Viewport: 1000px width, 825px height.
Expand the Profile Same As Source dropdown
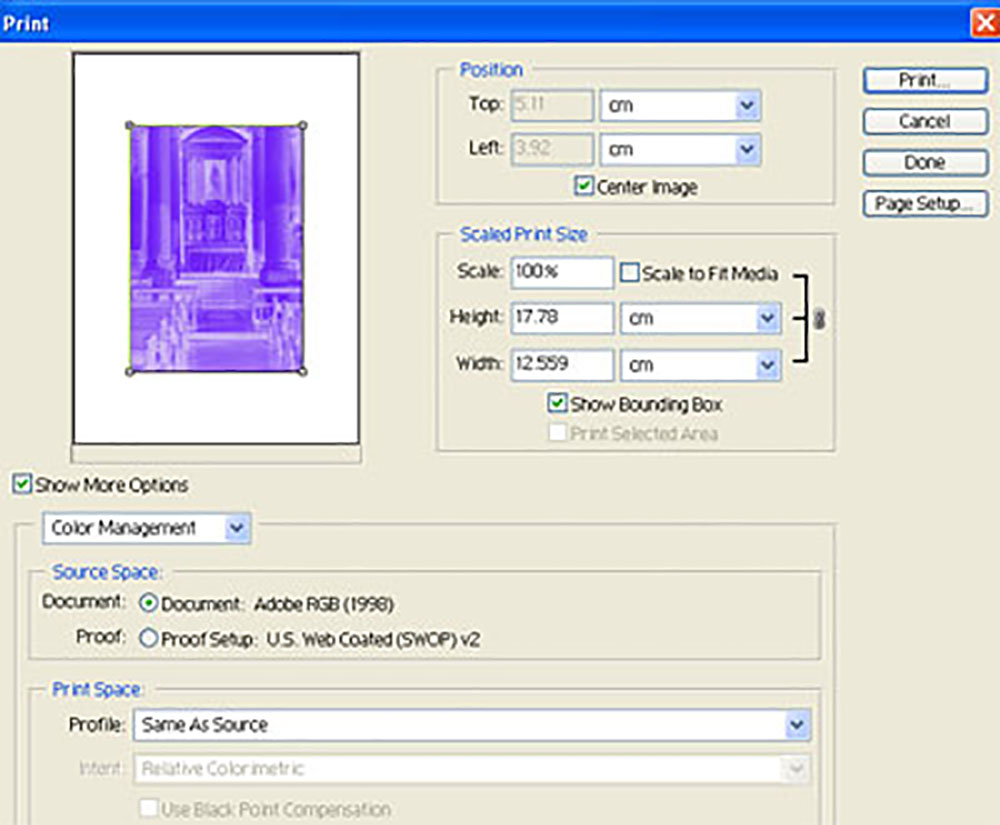tap(472, 725)
